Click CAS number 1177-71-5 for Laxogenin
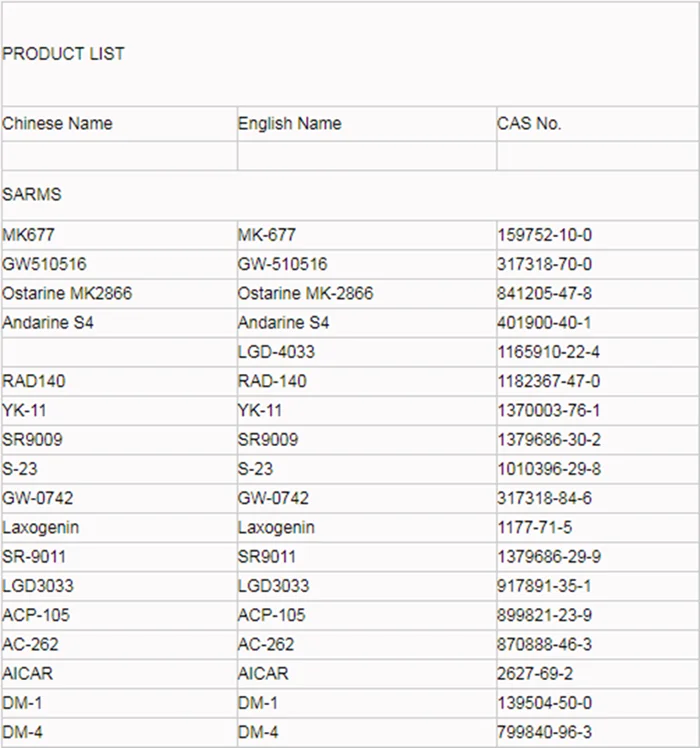700x748 pixels. tap(537, 527)
